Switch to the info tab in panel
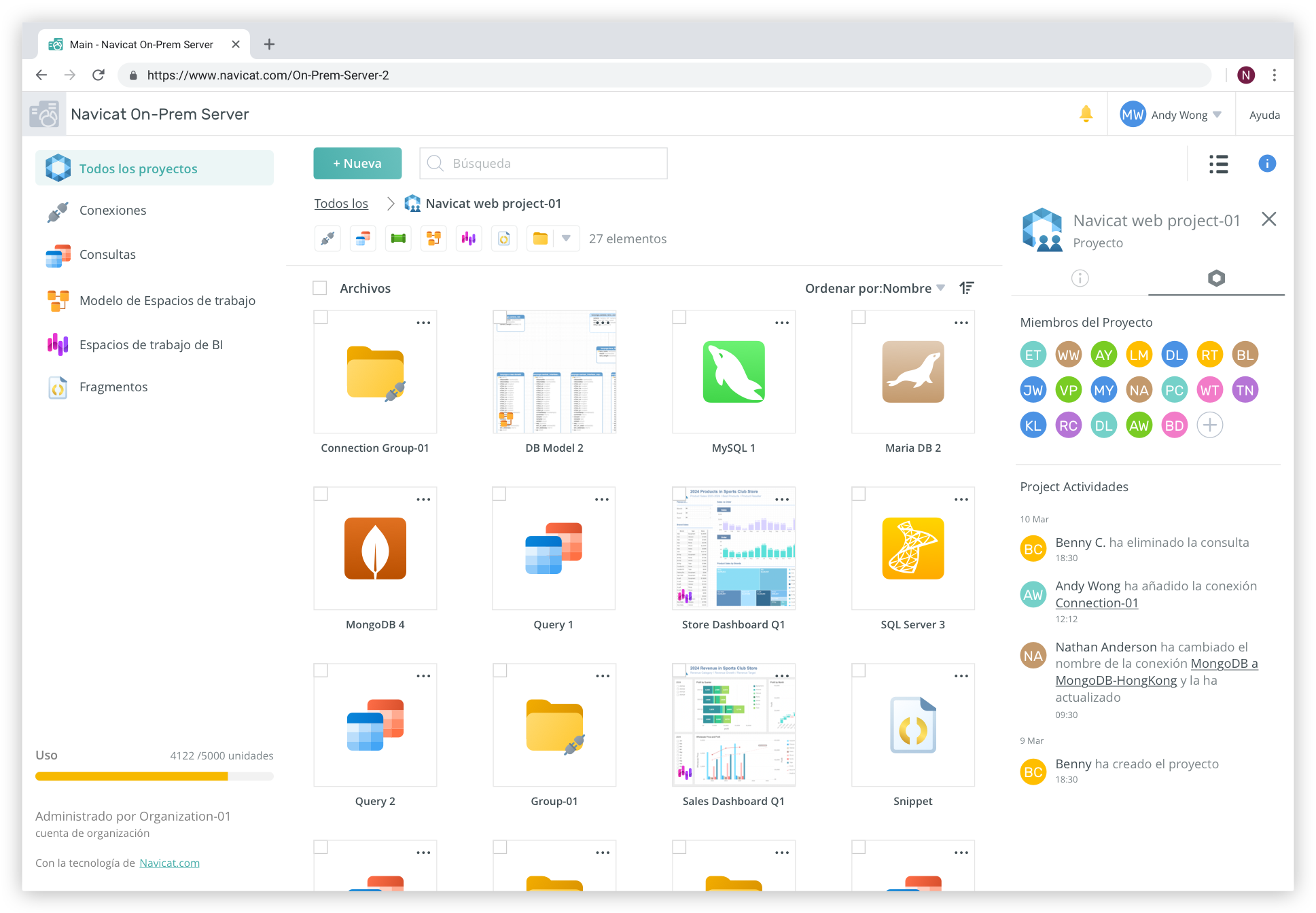Viewport: 1316px width, 913px height. 1080,278
